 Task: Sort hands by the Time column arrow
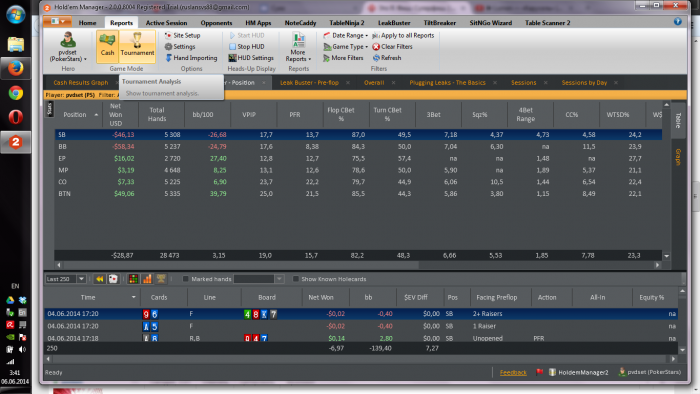[133, 297]
